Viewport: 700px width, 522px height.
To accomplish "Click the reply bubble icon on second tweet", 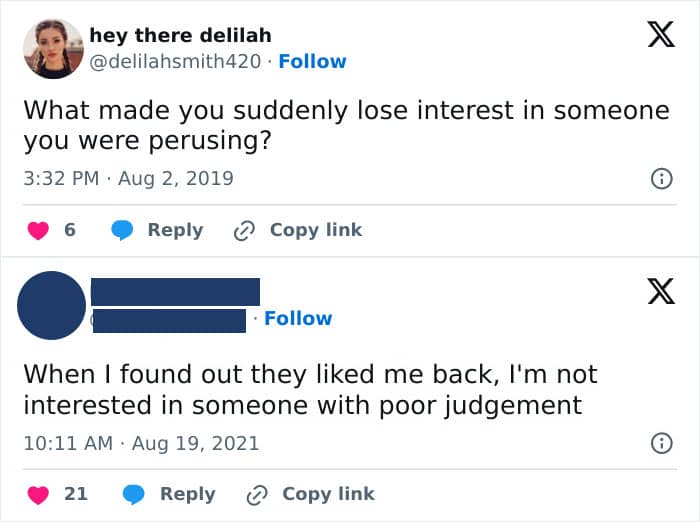I will point(134,495).
